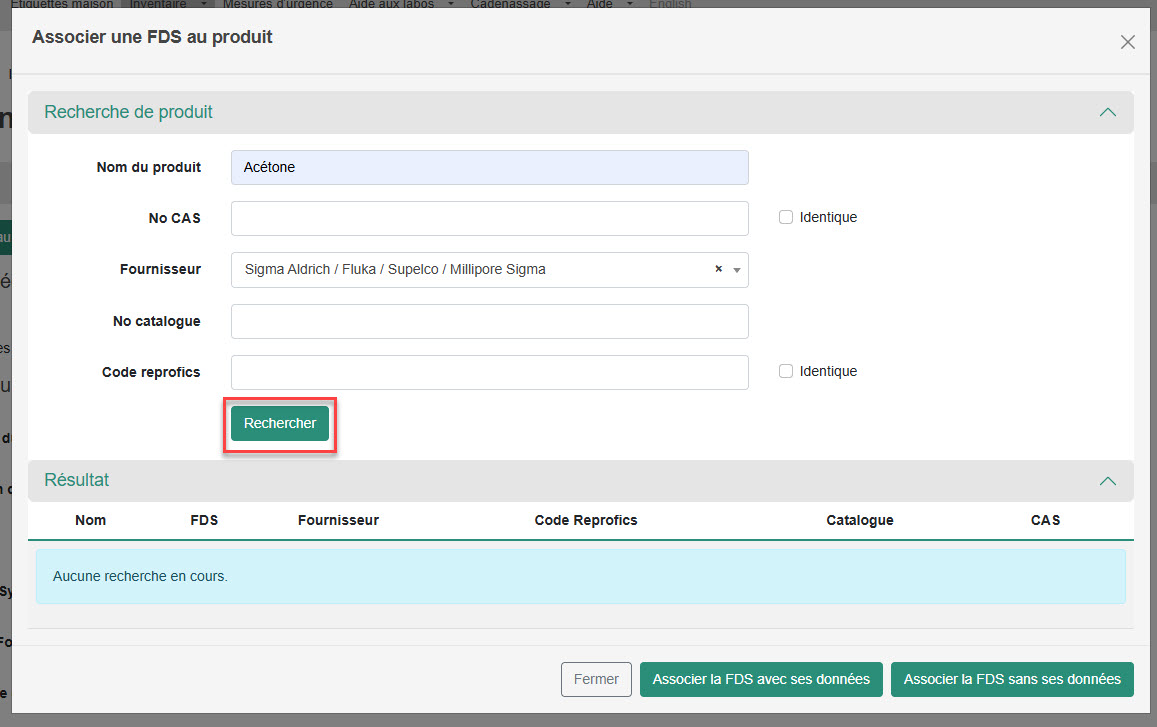Click the Nom column header

90,520
